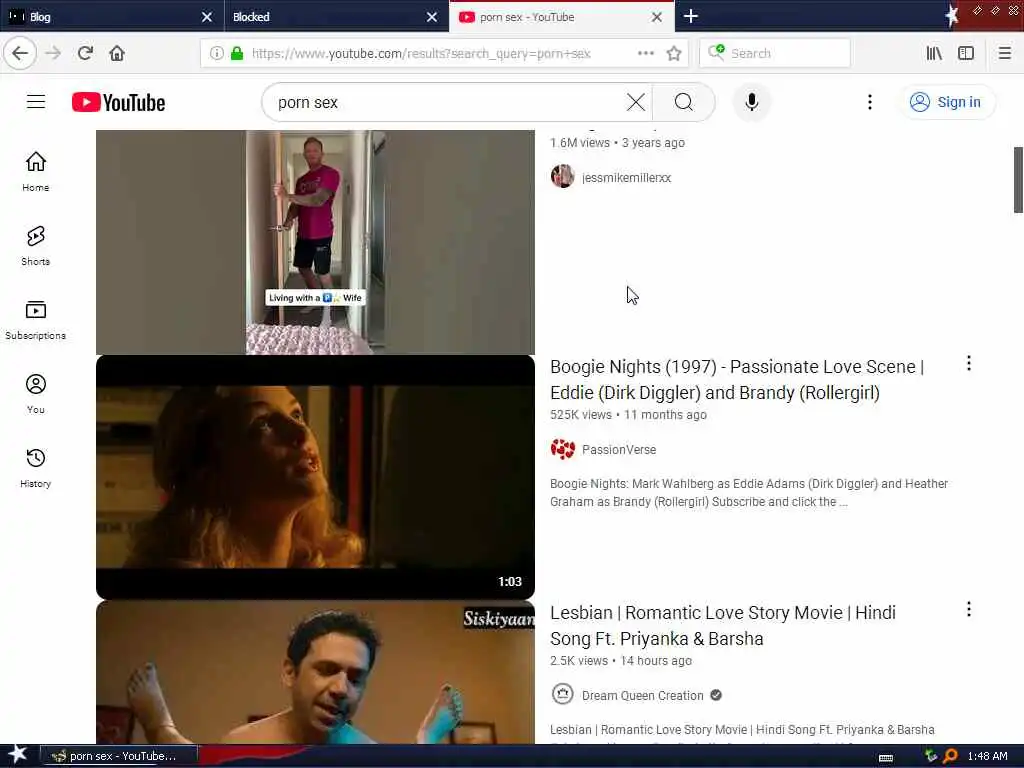
Task: Click the page vertical scrollbar thumb
Action: [1017, 180]
